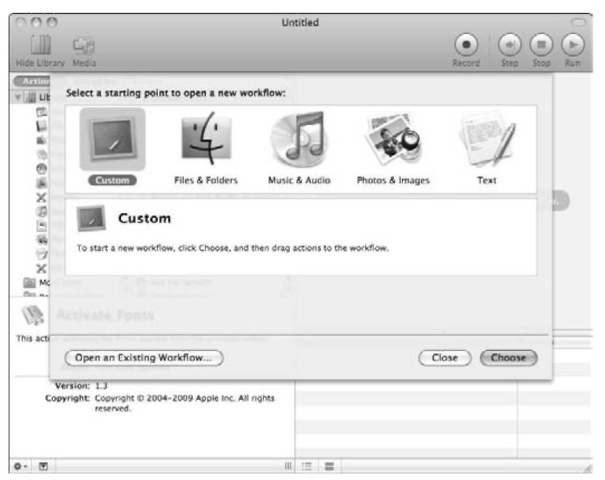Stop the workflow using Stop

tap(541, 45)
